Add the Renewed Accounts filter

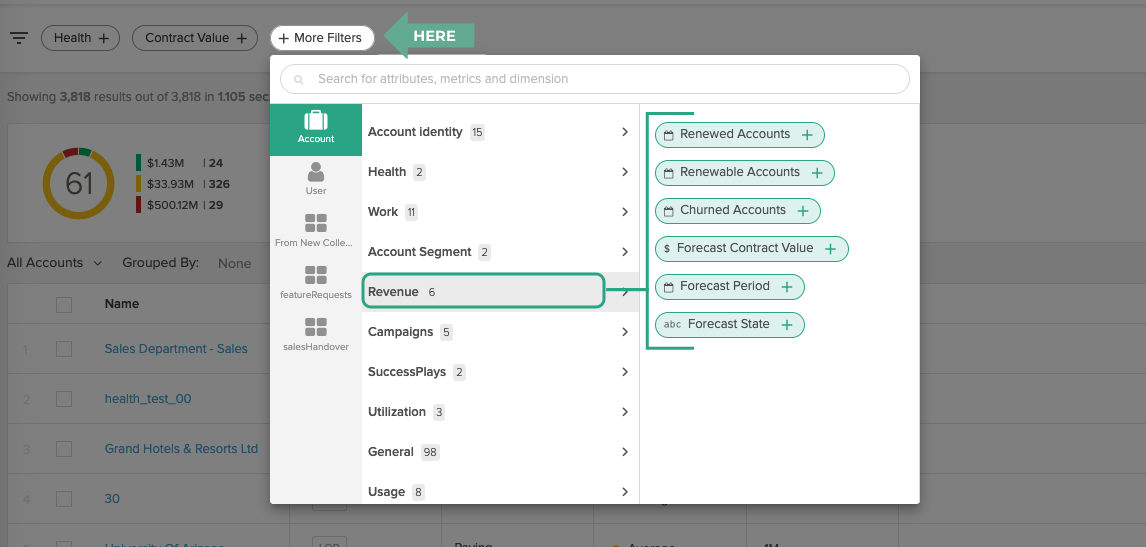click(740, 135)
